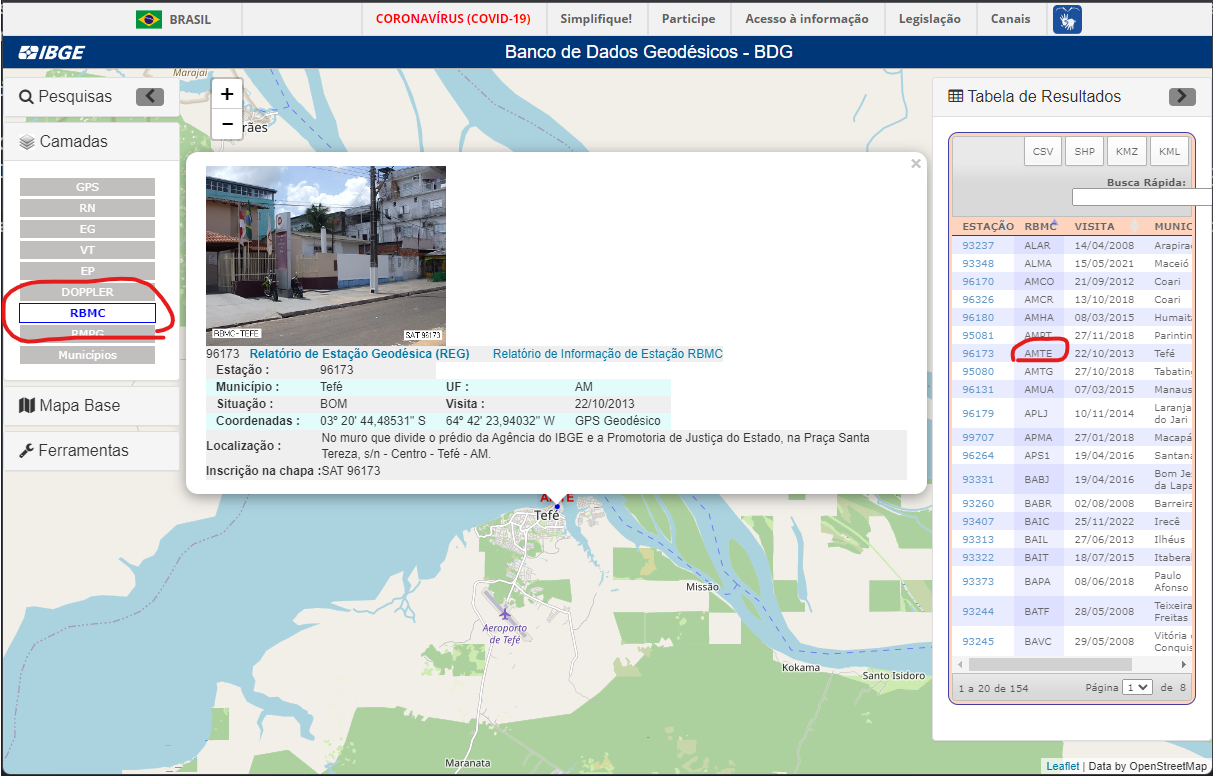Toggle the Municípios layer
Viewport: 1213px width, 776px height.
pyautogui.click(x=87, y=355)
